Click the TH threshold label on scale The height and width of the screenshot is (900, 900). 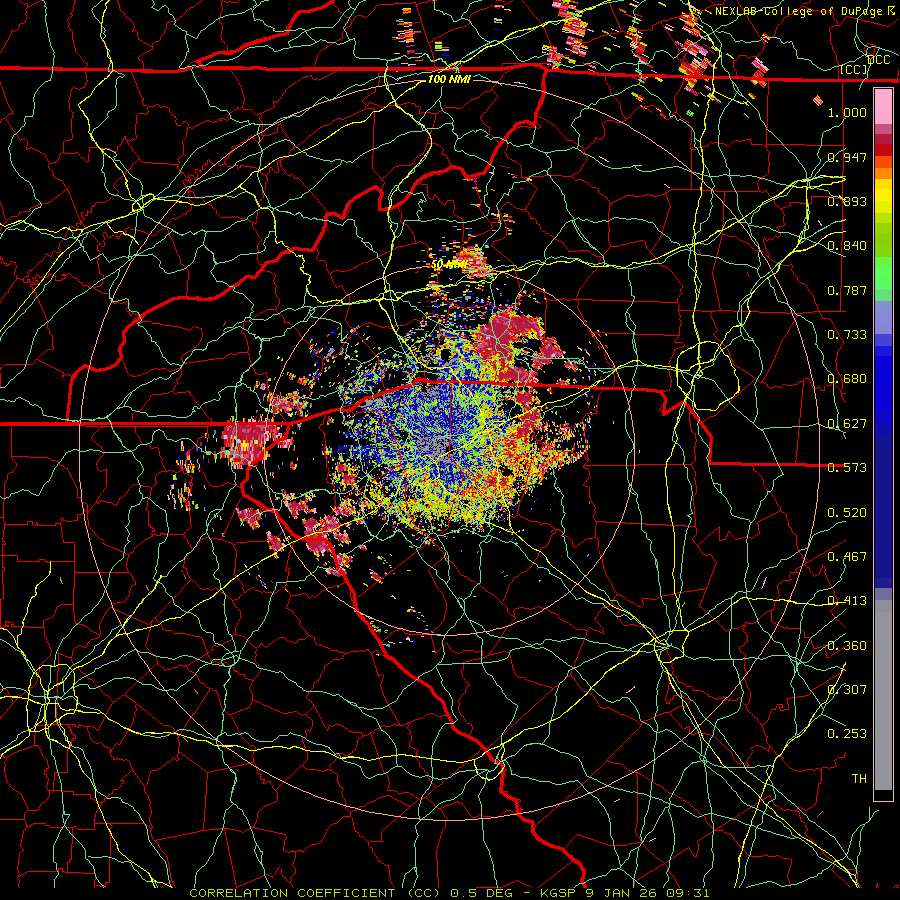click(x=859, y=779)
